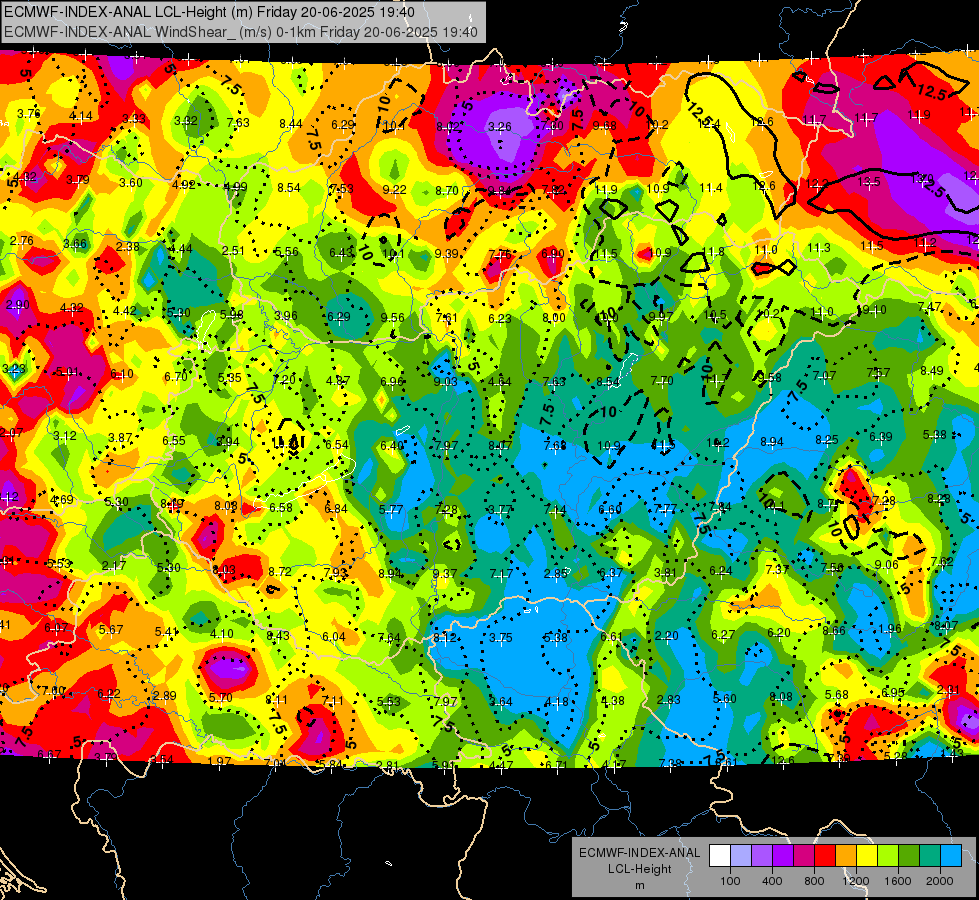Click the map value "7.70"

click(662, 380)
